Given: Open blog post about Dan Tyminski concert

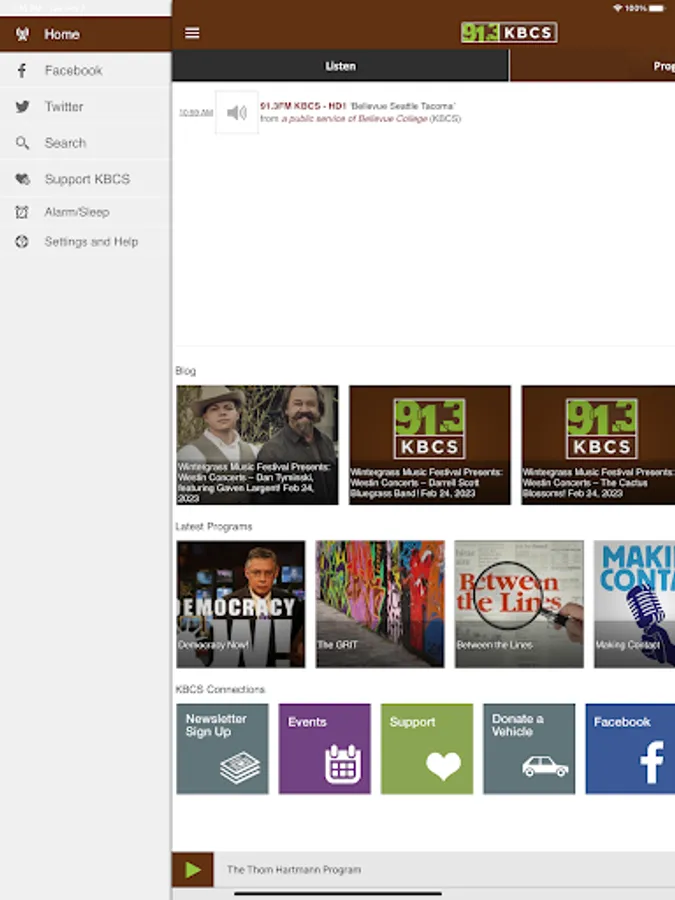Looking at the screenshot, I should click(257, 445).
